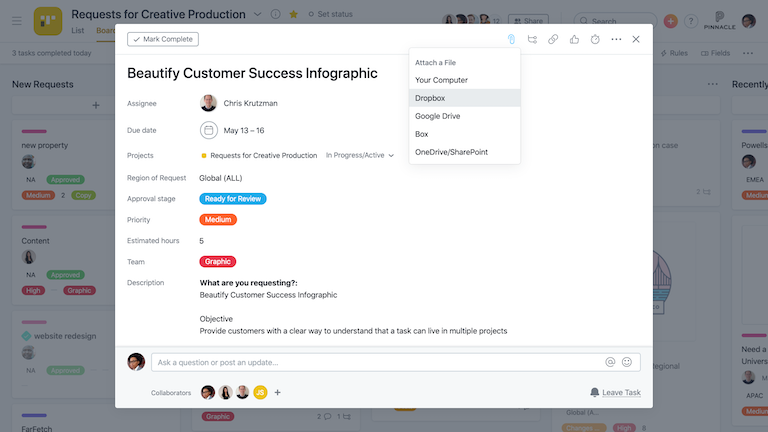
Task: Open the Medium priority dropdown
Action: coord(218,220)
